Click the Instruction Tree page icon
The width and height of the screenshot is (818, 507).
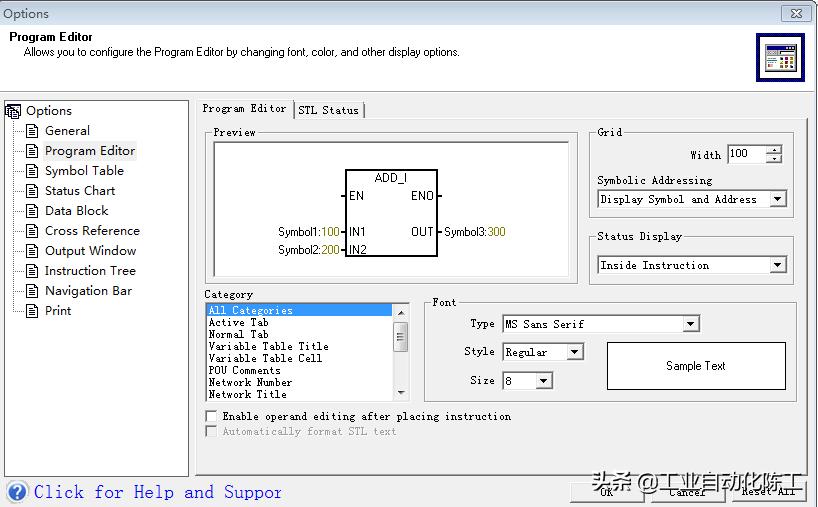33,271
